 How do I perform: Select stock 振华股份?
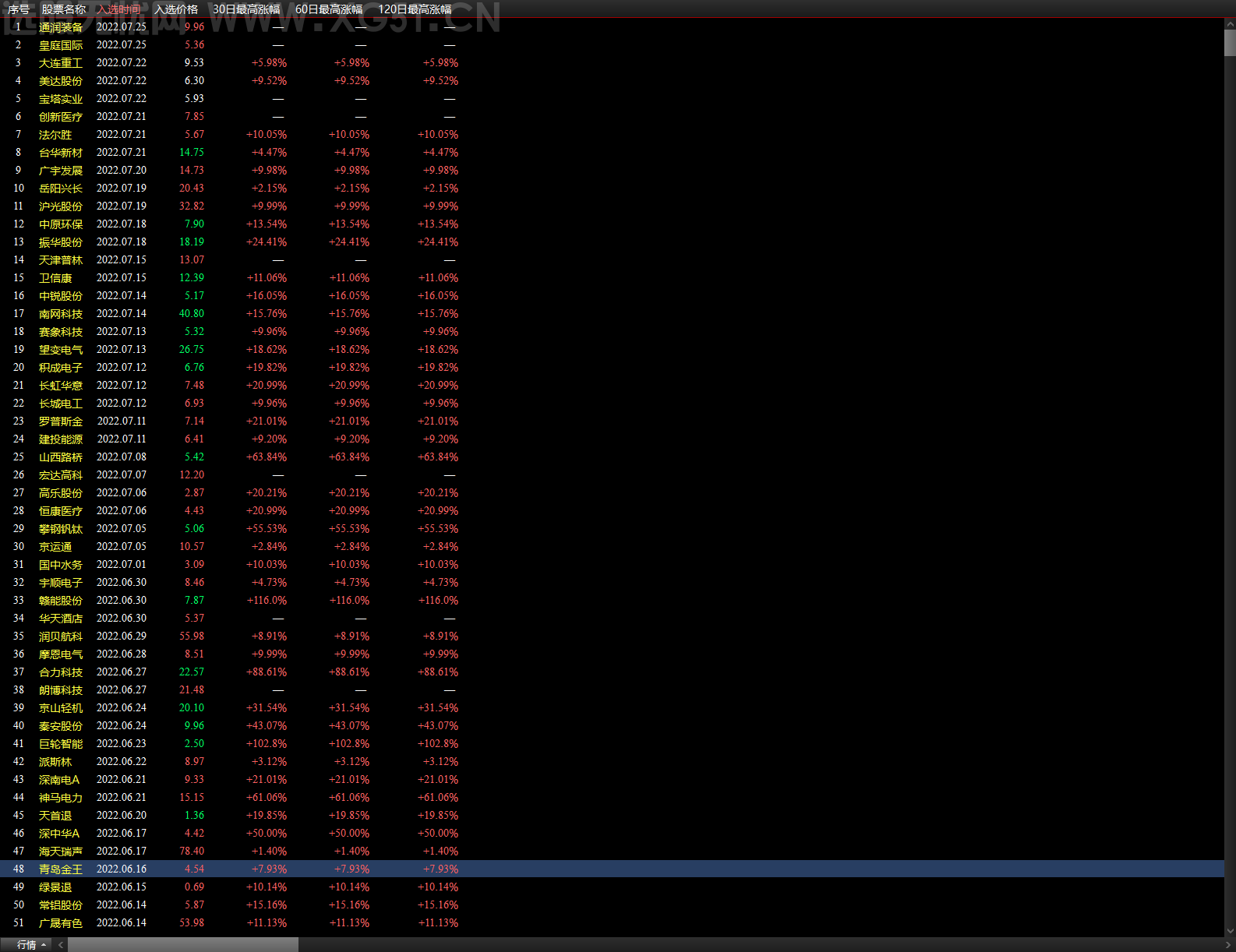61,242
